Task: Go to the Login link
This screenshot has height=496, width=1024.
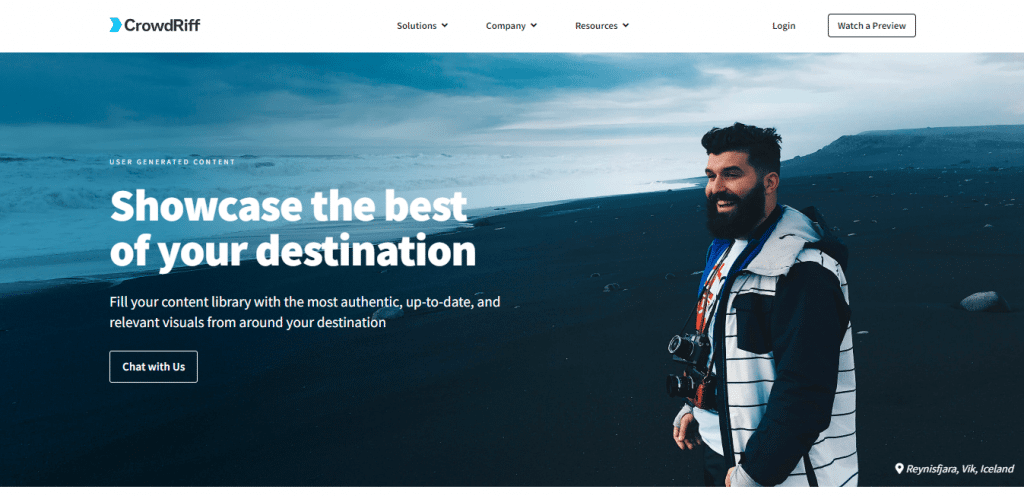Action: click(x=784, y=25)
